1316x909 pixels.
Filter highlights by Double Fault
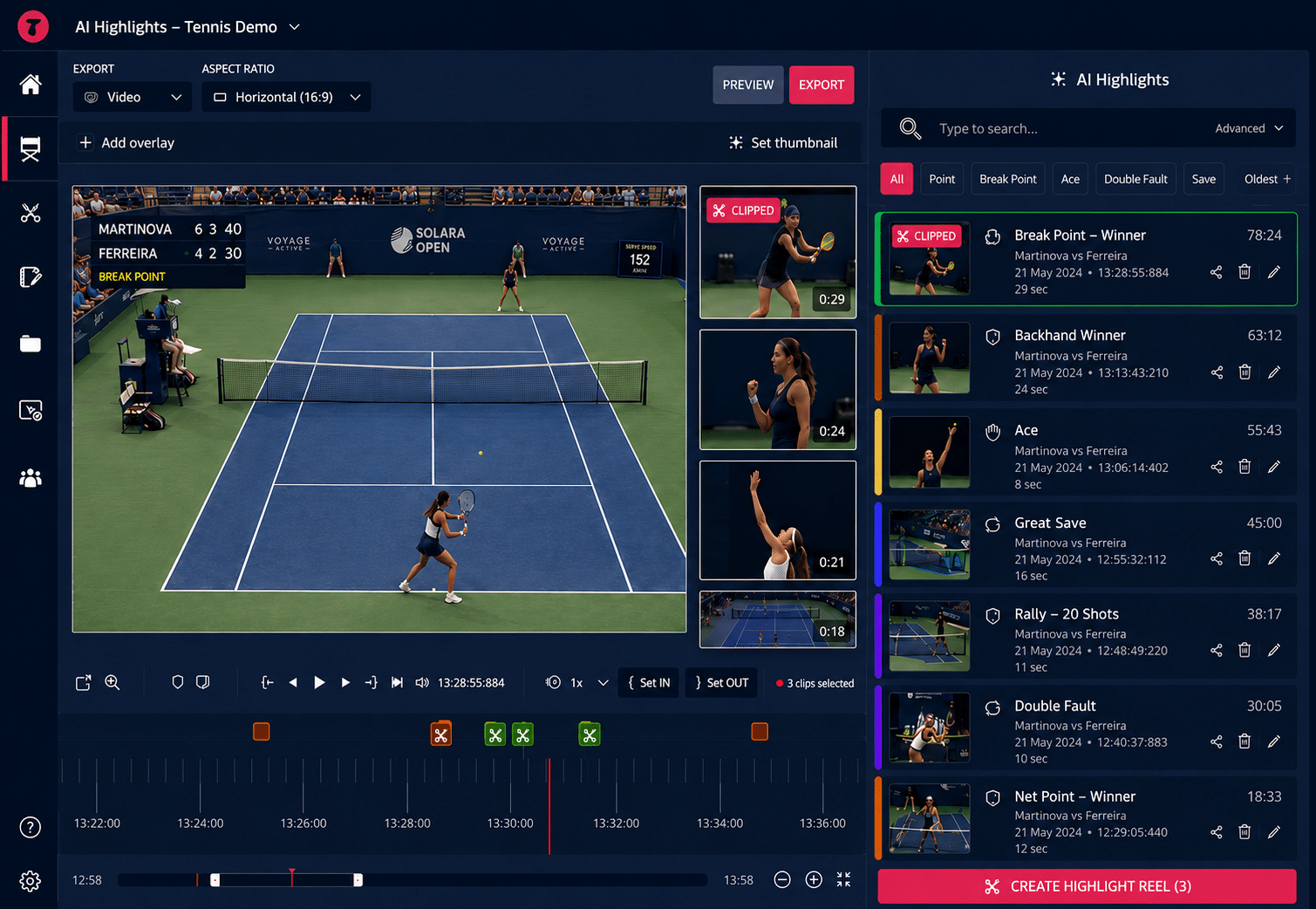coord(1135,179)
